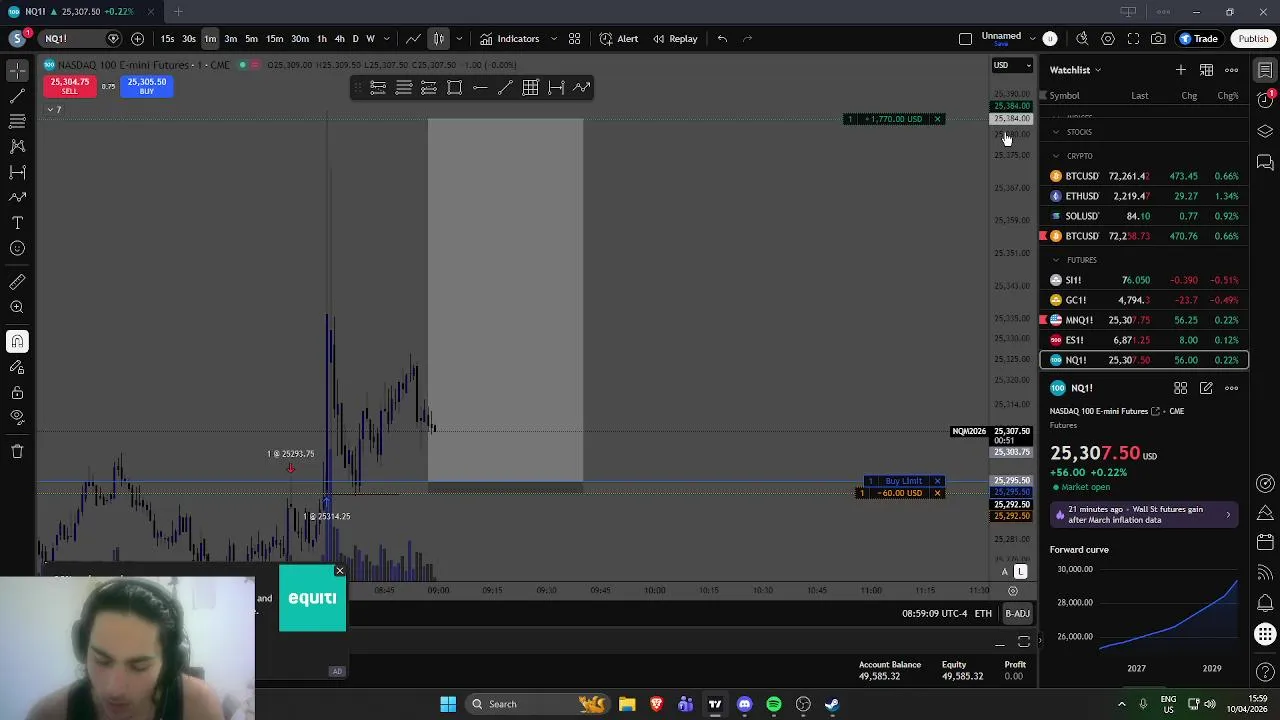Cancel the Buy Limit order with X
1280x720 pixels.
pos(937,481)
